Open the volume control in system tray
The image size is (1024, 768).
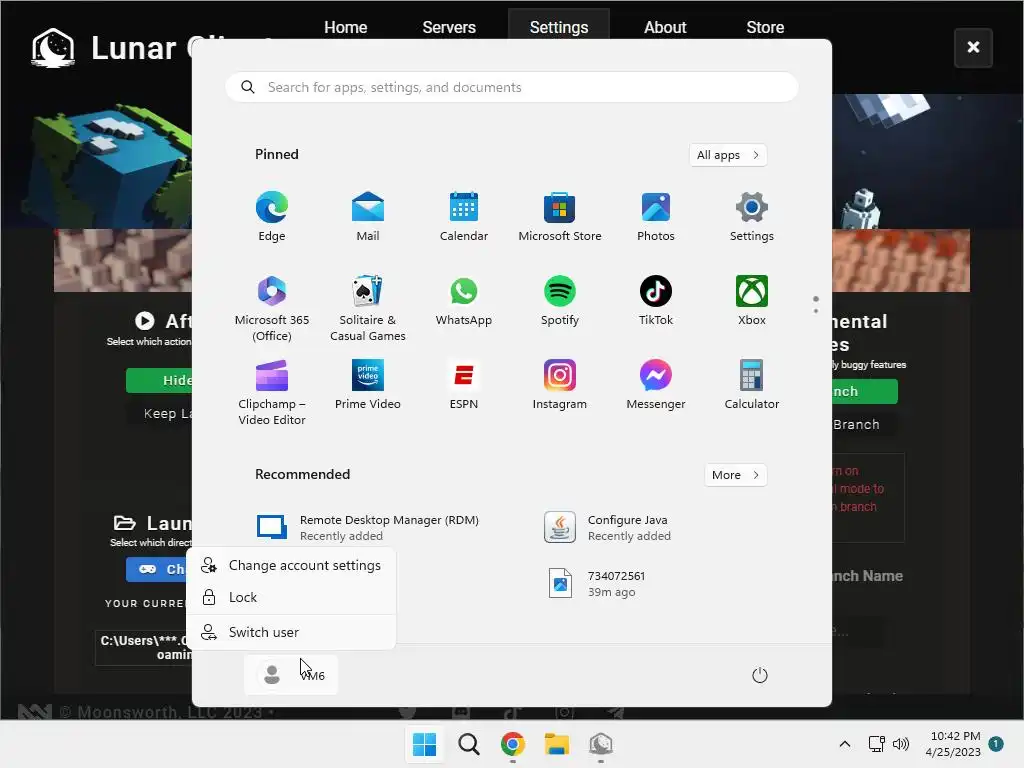tap(901, 744)
